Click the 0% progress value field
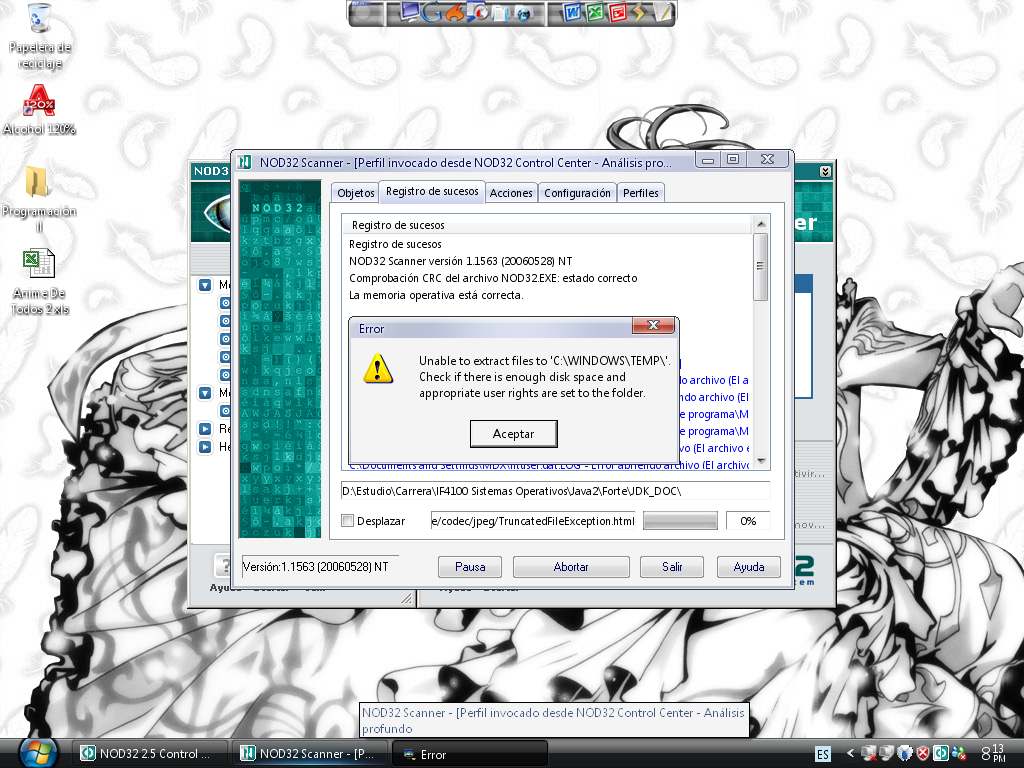Viewport: 1024px width, 768px height. click(x=748, y=520)
